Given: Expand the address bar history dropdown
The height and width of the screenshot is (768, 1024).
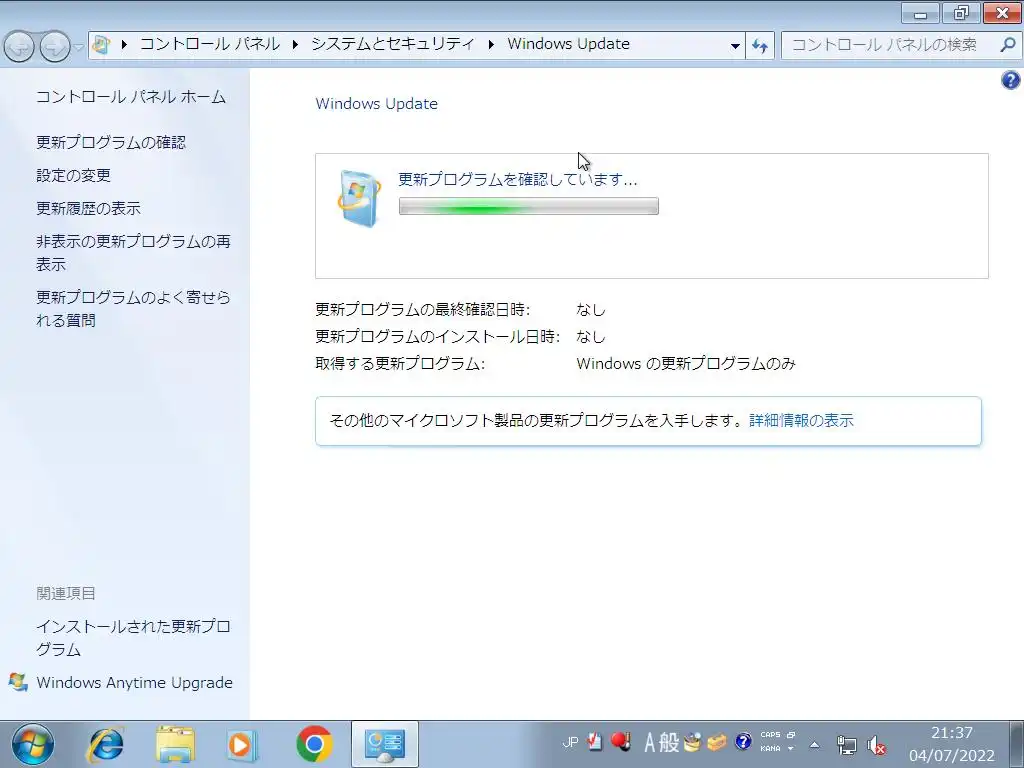Looking at the screenshot, I should (x=735, y=46).
